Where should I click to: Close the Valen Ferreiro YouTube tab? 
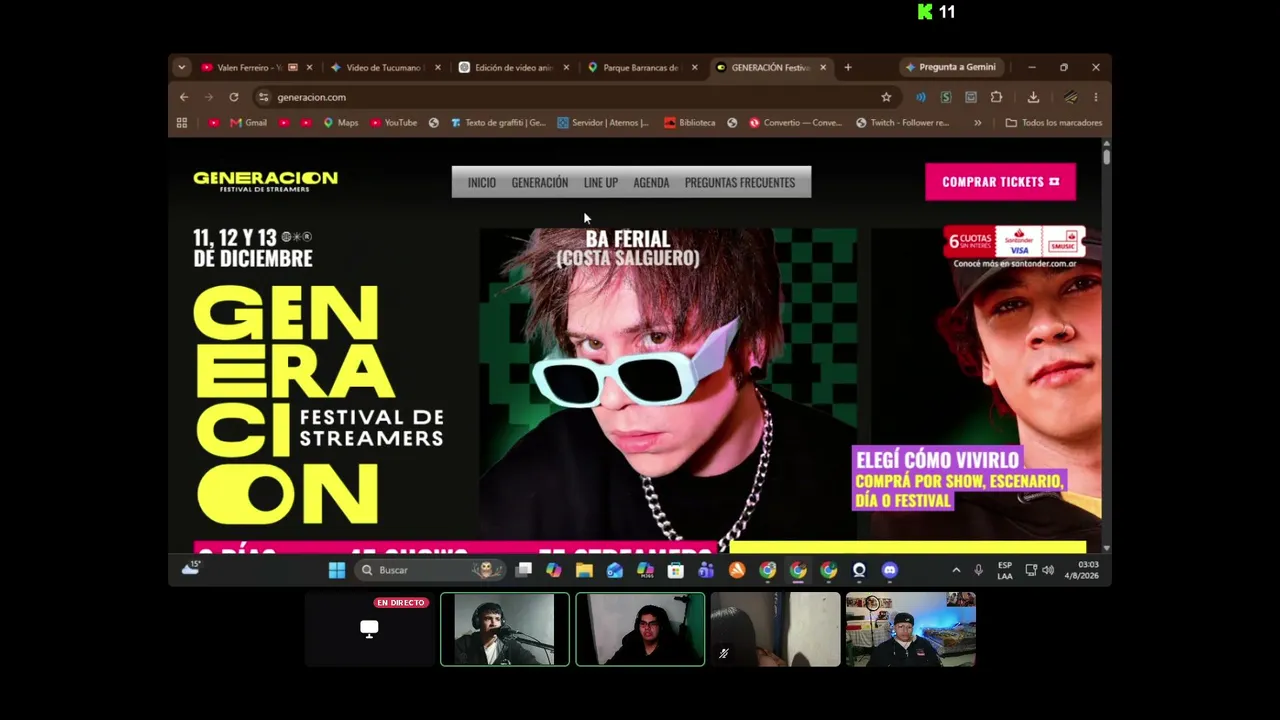click(x=309, y=67)
